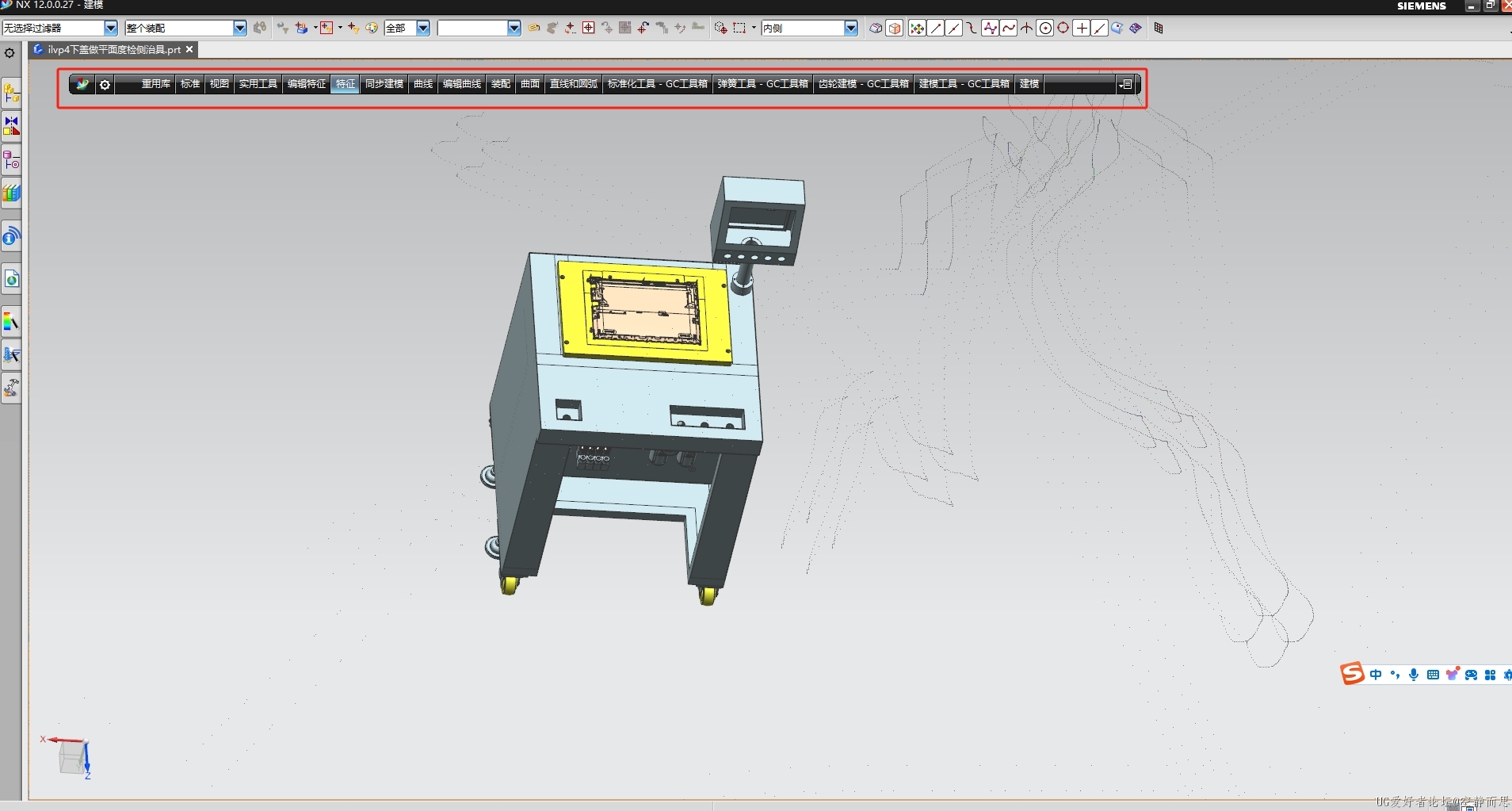Open the Assembly Navigator sidebar tab
Screen dimensions: 1512x811
[11, 94]
